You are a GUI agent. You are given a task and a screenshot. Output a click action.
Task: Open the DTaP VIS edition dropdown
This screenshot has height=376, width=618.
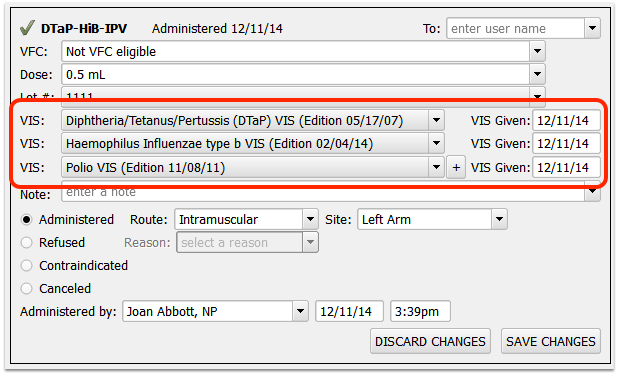436,120
